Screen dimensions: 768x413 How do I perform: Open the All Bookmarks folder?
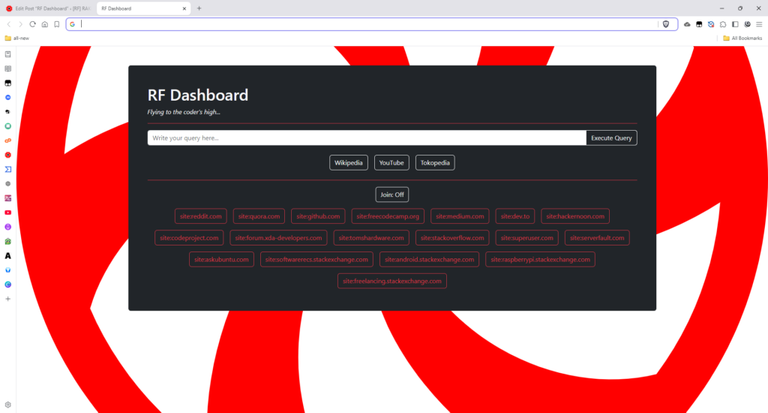[x=742, y=38]
